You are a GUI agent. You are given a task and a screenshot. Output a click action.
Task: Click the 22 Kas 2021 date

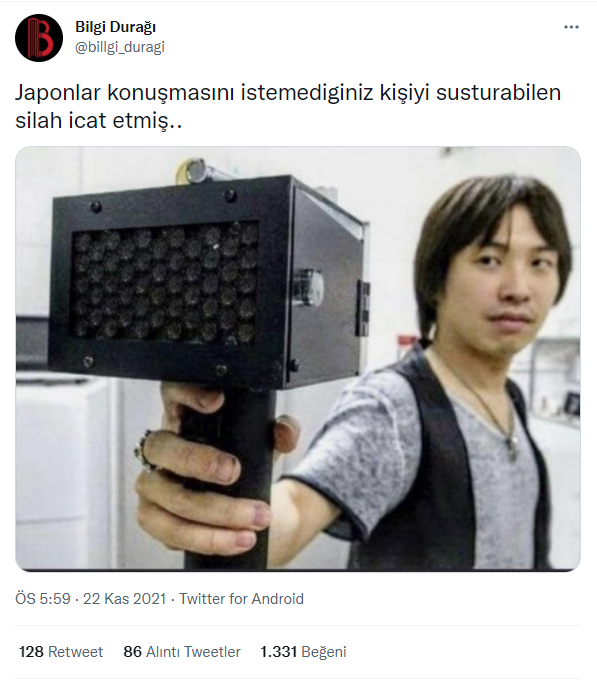point(124,599)
